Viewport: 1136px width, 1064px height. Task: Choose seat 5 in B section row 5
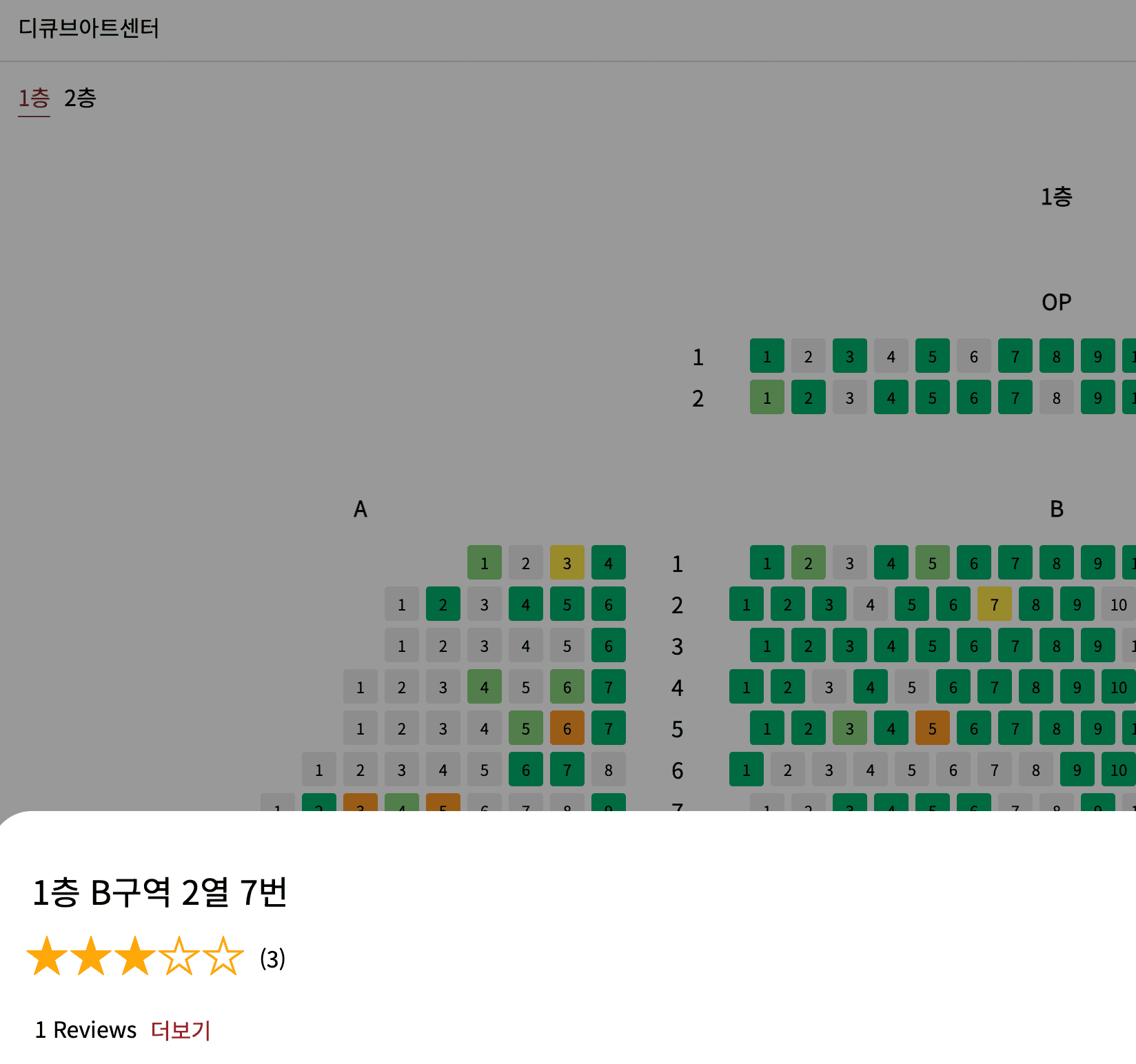pos(932,728)
